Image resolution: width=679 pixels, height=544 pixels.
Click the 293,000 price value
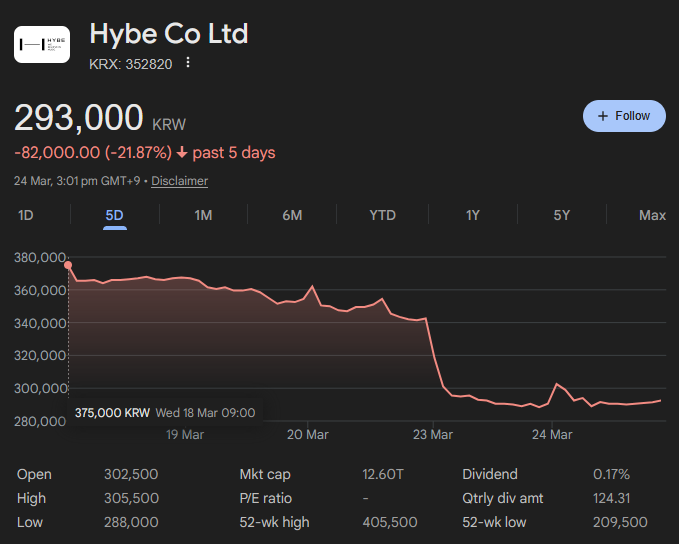click(x=78, y=117)
